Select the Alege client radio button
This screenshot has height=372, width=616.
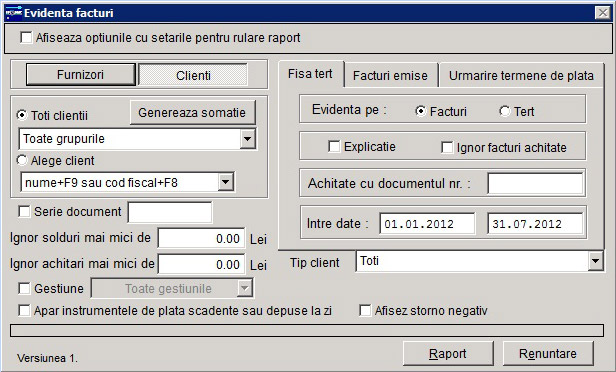[x=22, y=160]
